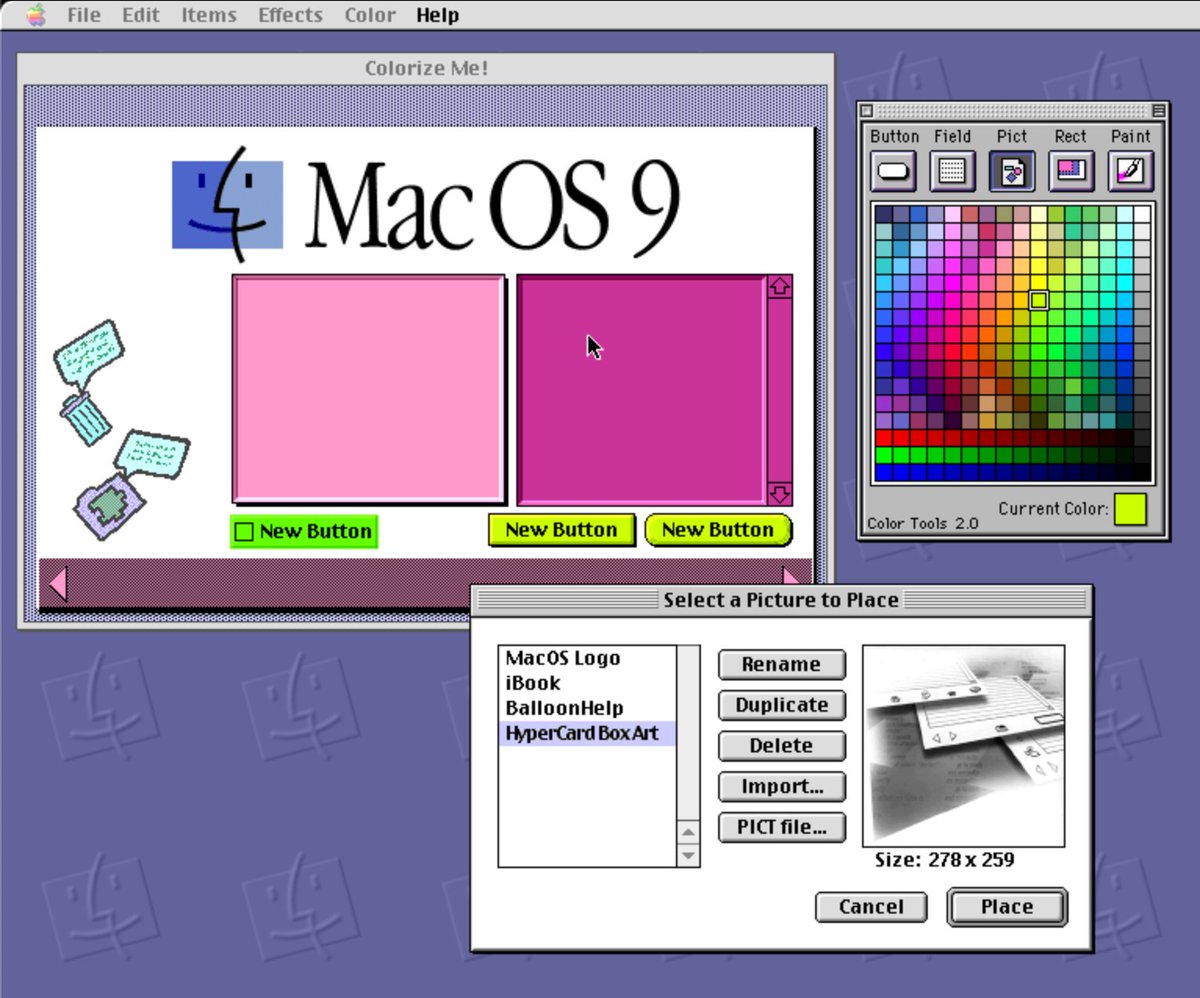Pick the bright green swatch starting green row
Image resolution: width=1200 pixels, height=998 pixels.
(883, 455)
